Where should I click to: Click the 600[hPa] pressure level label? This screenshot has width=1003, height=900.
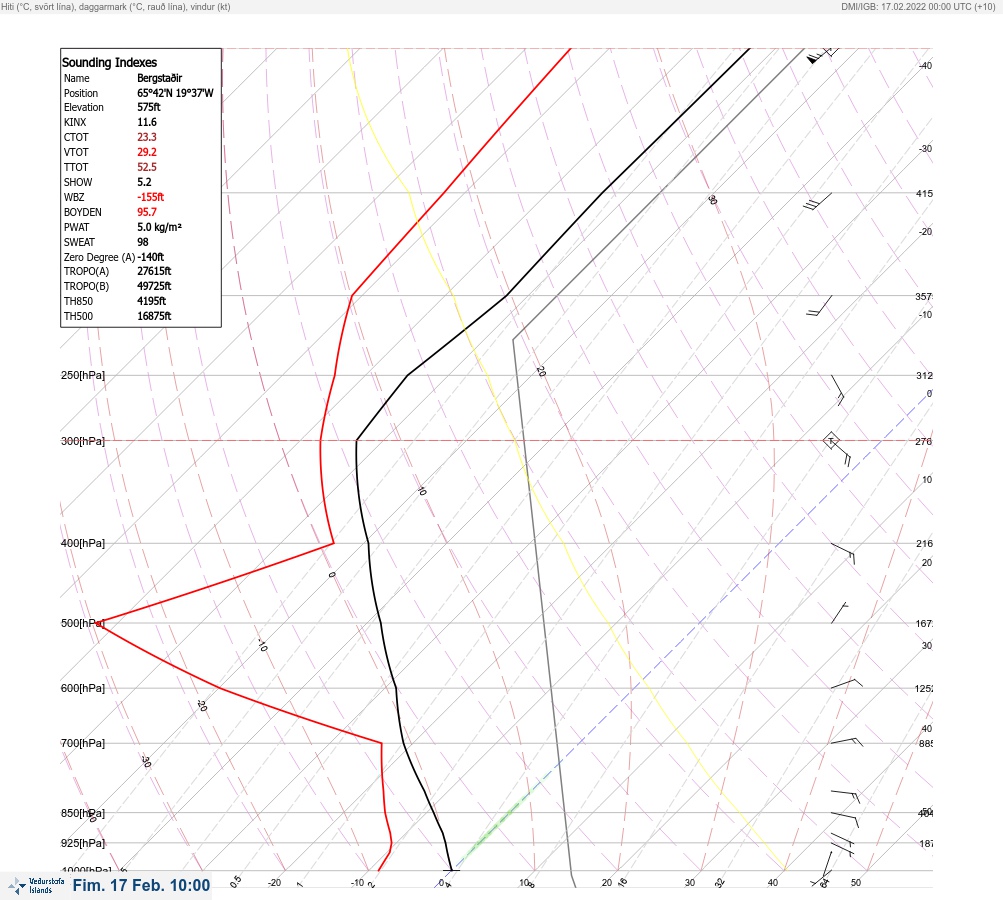tap(83, 688)
